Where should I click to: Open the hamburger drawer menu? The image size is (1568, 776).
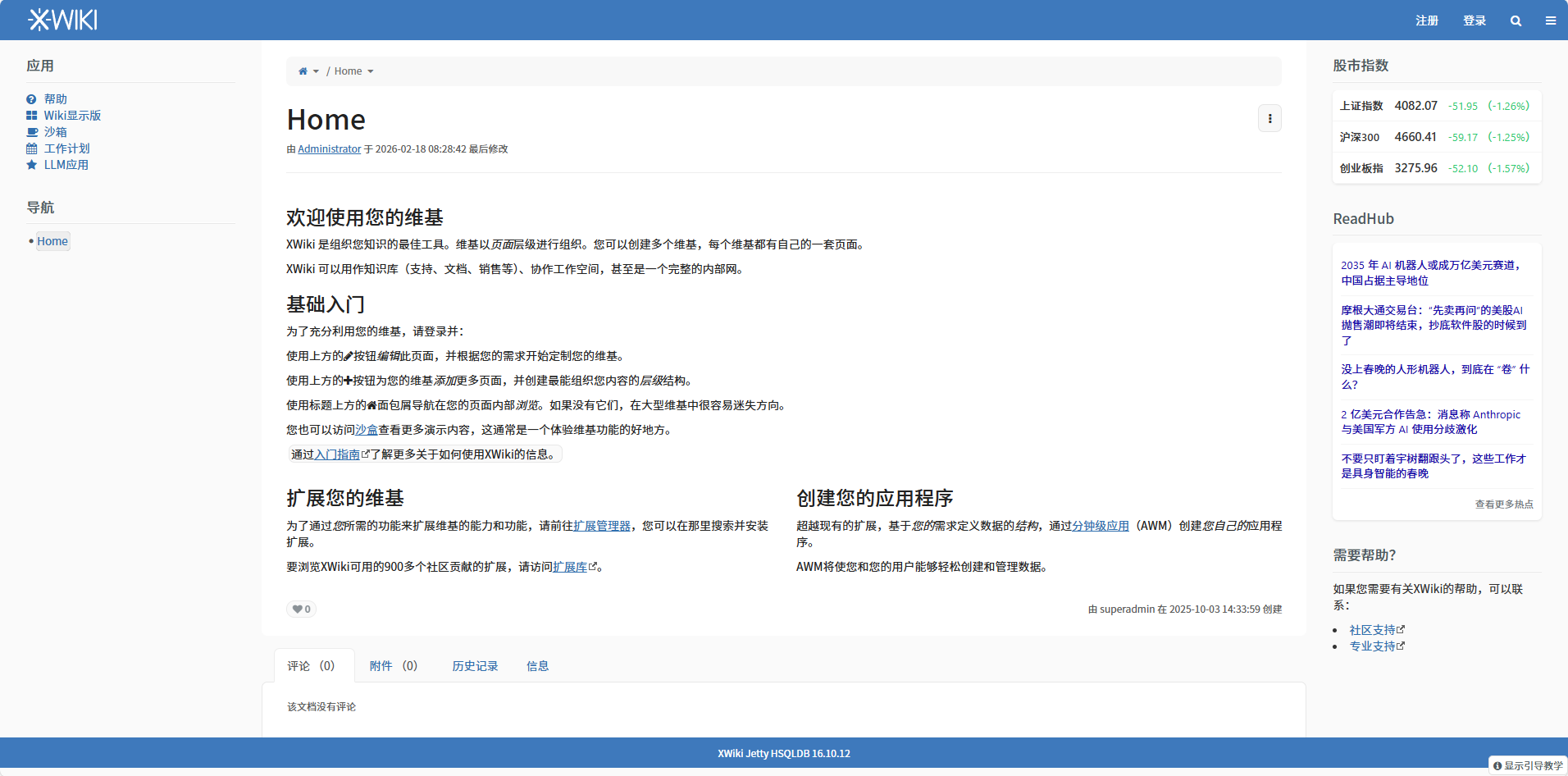1550,21
